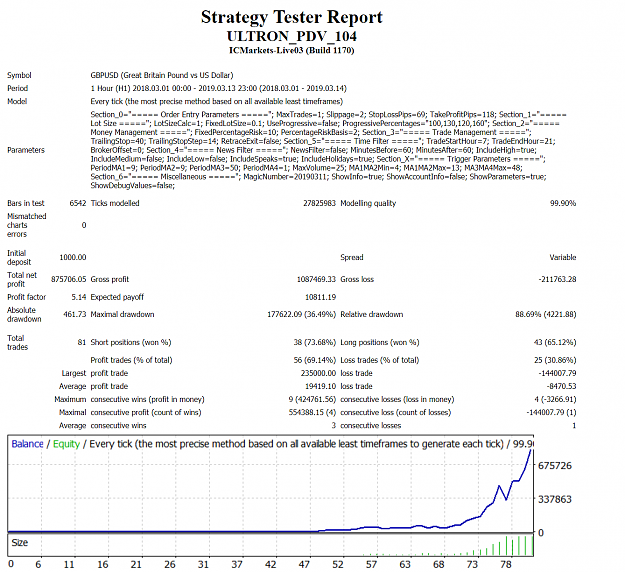Select the largest loss trade value -144007.79

(x=557, y=373)
